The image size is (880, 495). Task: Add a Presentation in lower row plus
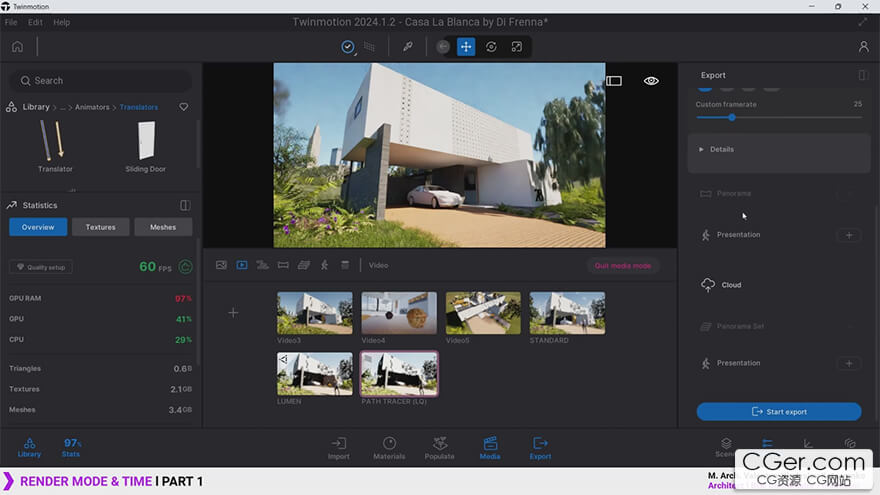tap(849, 364)
